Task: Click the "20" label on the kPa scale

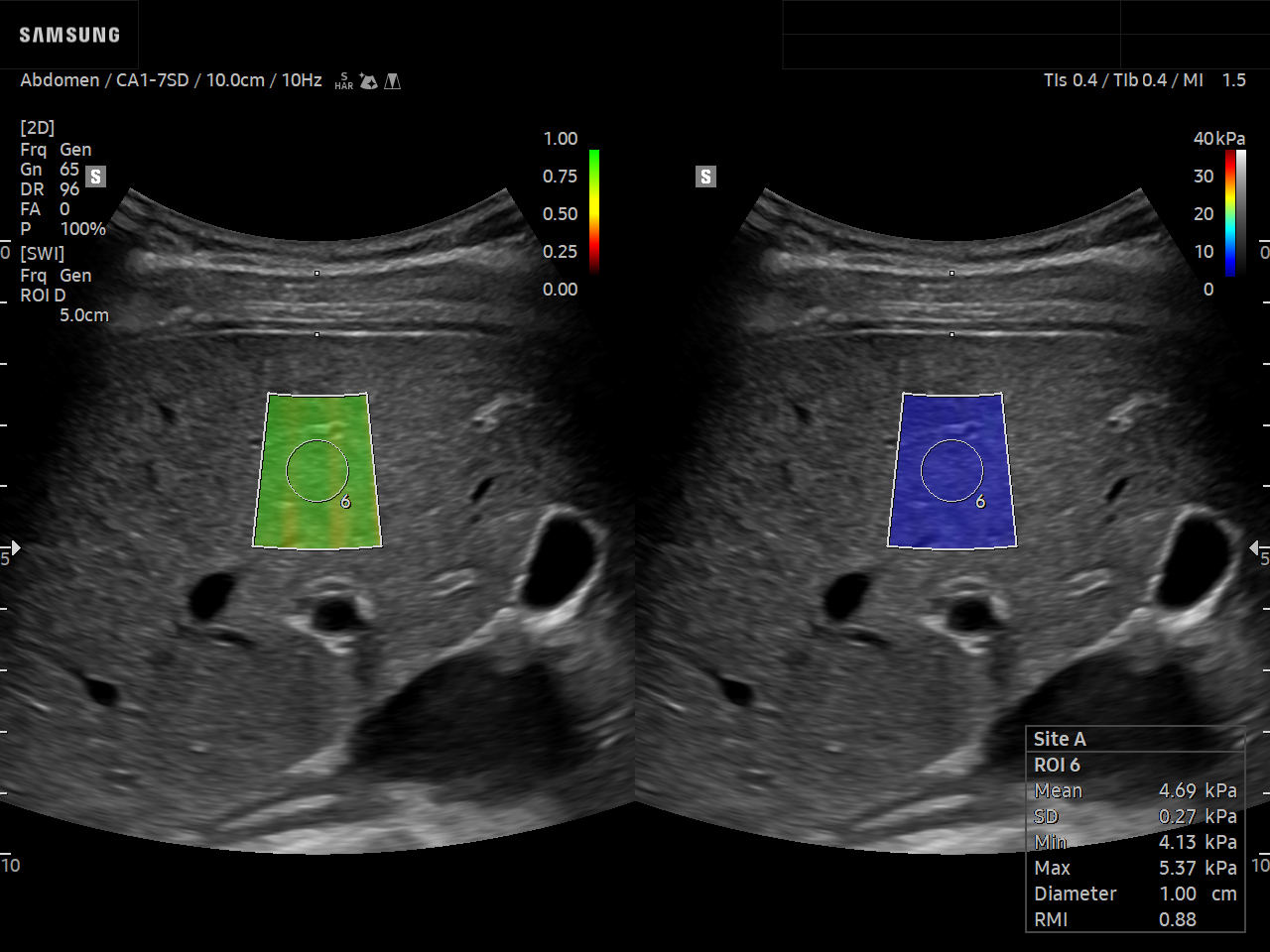Action: tap(1204, 214)
